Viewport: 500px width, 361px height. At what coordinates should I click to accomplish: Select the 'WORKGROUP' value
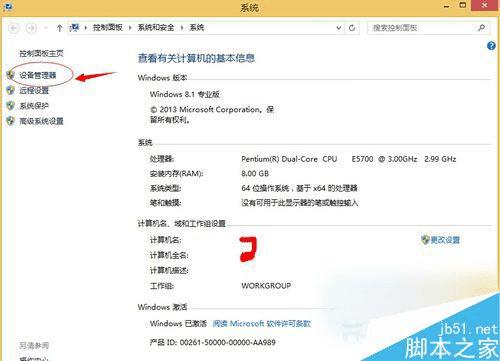click(266, 286)
